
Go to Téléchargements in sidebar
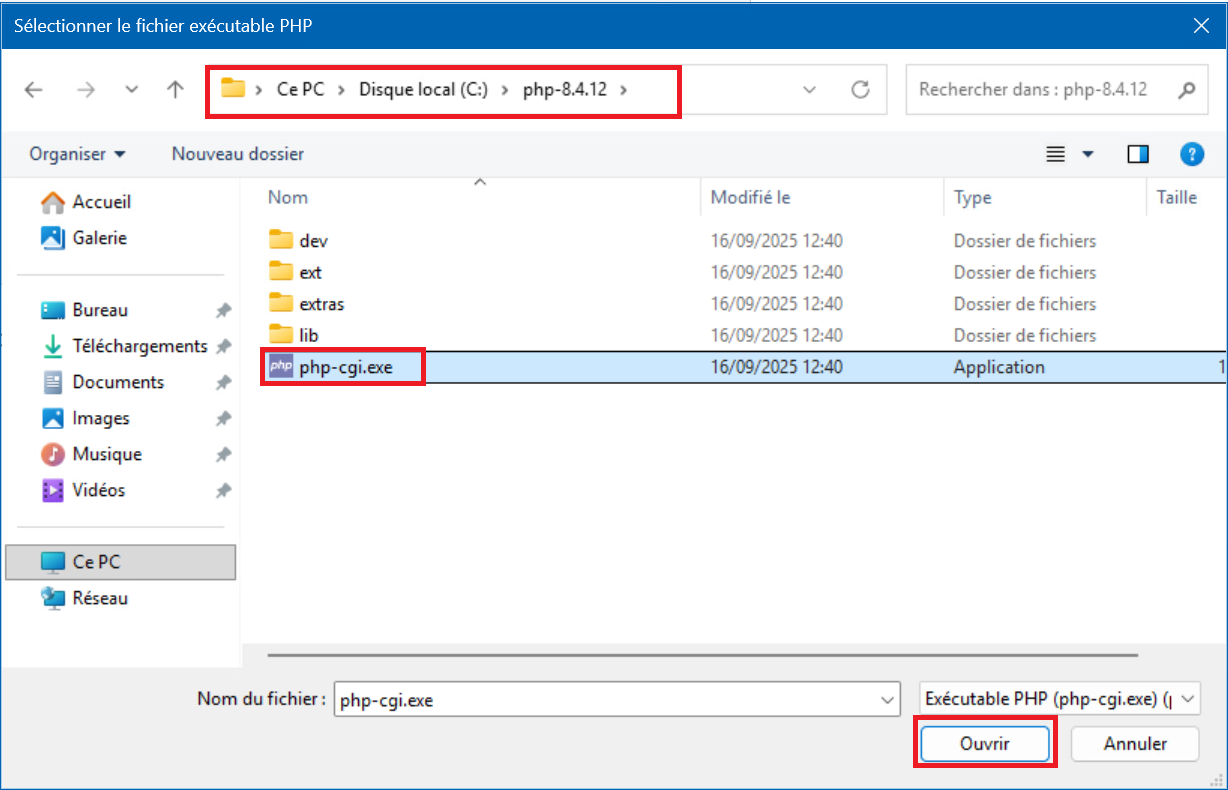coord(139,346)
